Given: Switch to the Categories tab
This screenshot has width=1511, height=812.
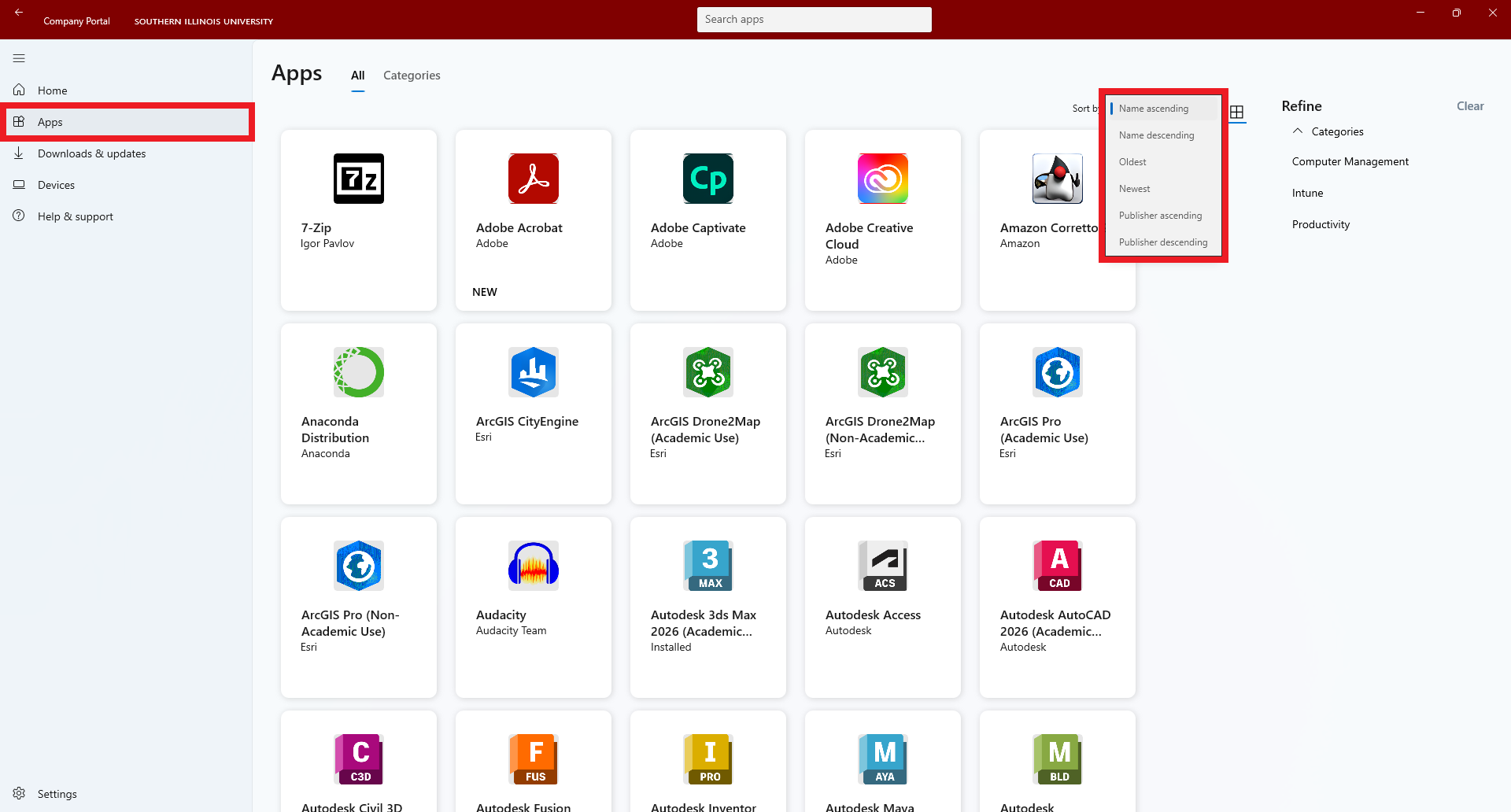Looking at the screenshot, I should pos(412,76).
